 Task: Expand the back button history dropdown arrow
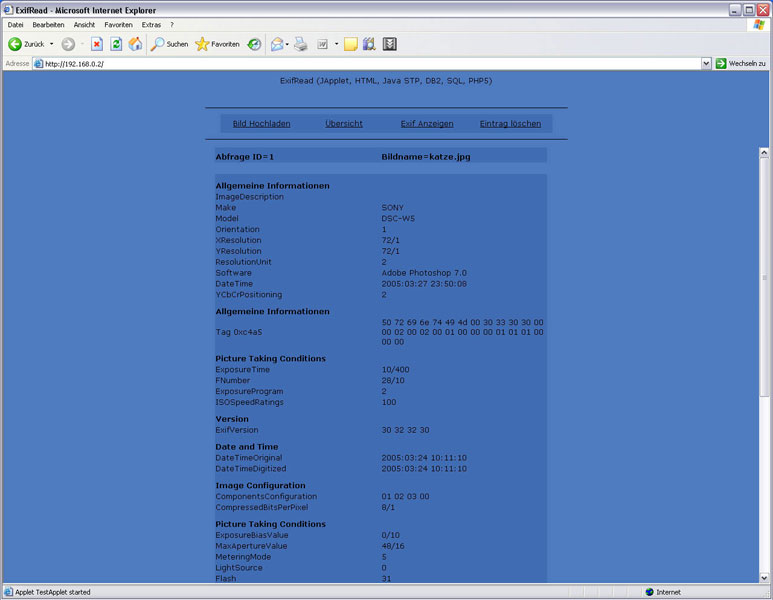coord(51,44)
